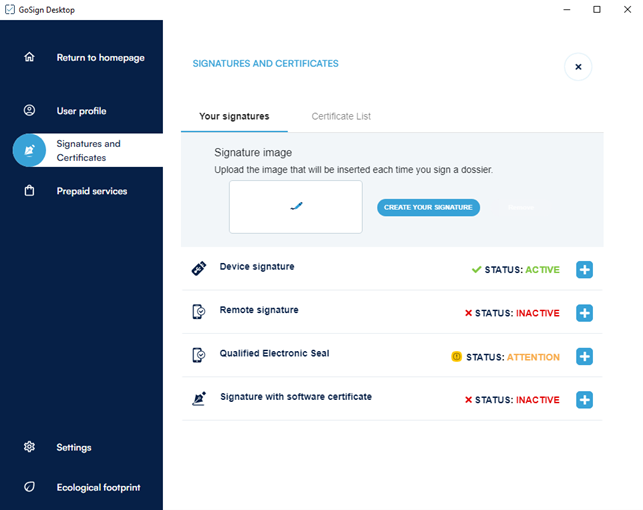
Task: Click the User profile icon in sidebar
Action: click(30, 110)
